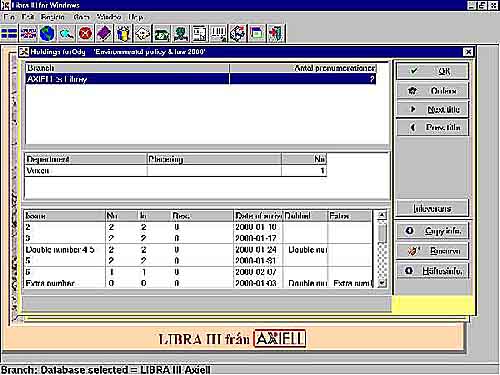
Task: Click the document form toolbar icon
Action: 199,34
